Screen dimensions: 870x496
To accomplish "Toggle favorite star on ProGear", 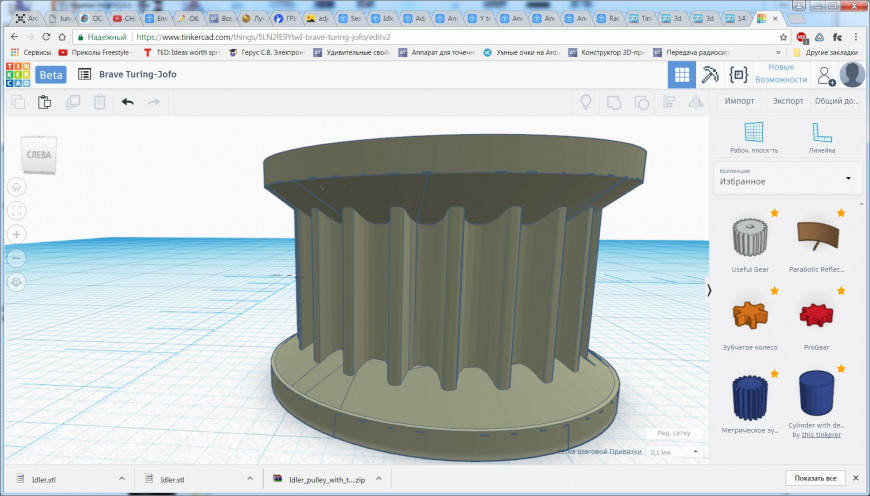I will 840,290.
